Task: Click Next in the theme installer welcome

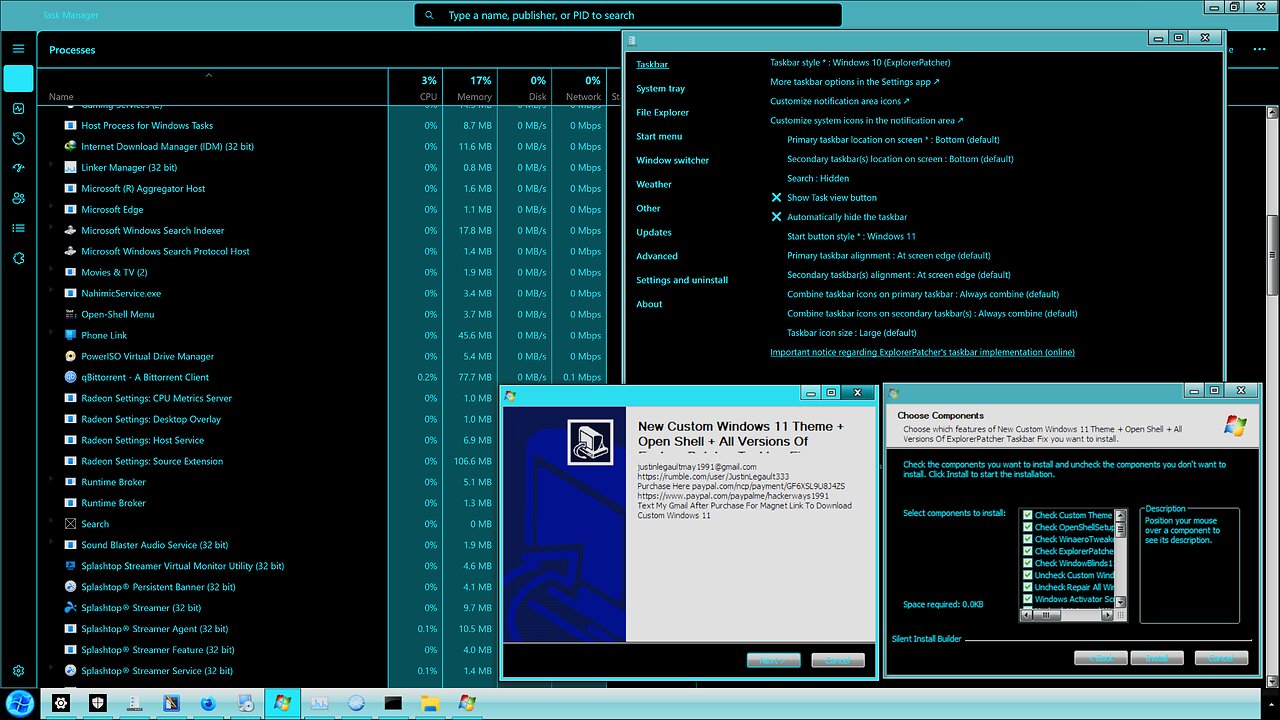Action: point(774,660)
